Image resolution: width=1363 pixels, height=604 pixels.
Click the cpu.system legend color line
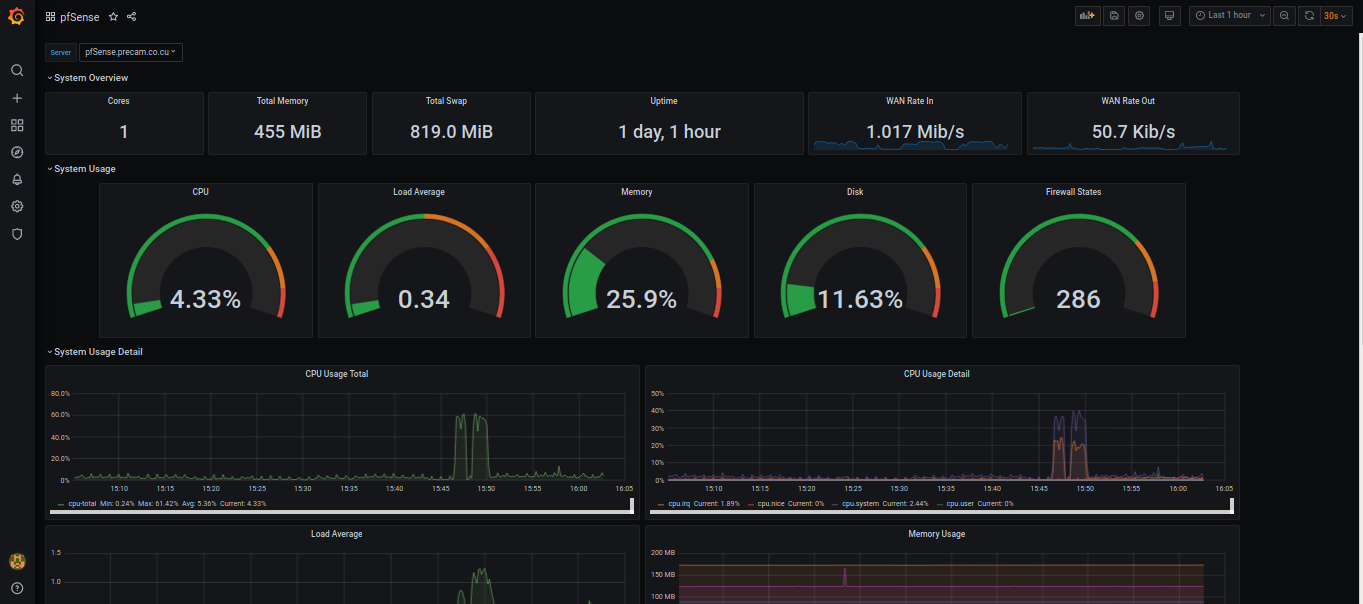click(x=834, y=504)
